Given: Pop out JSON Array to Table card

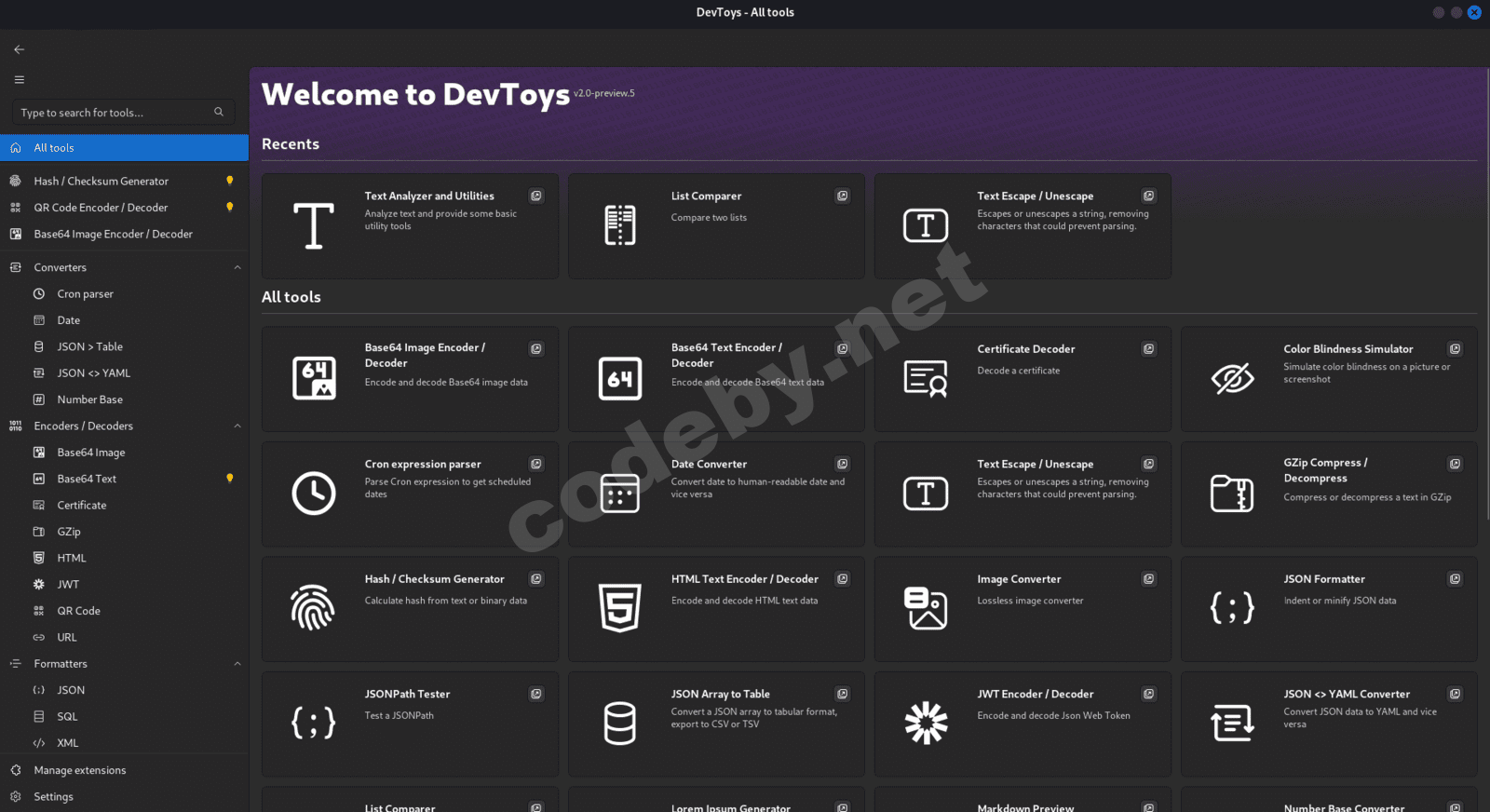Looking at the screenshot, I should point(843,694).
